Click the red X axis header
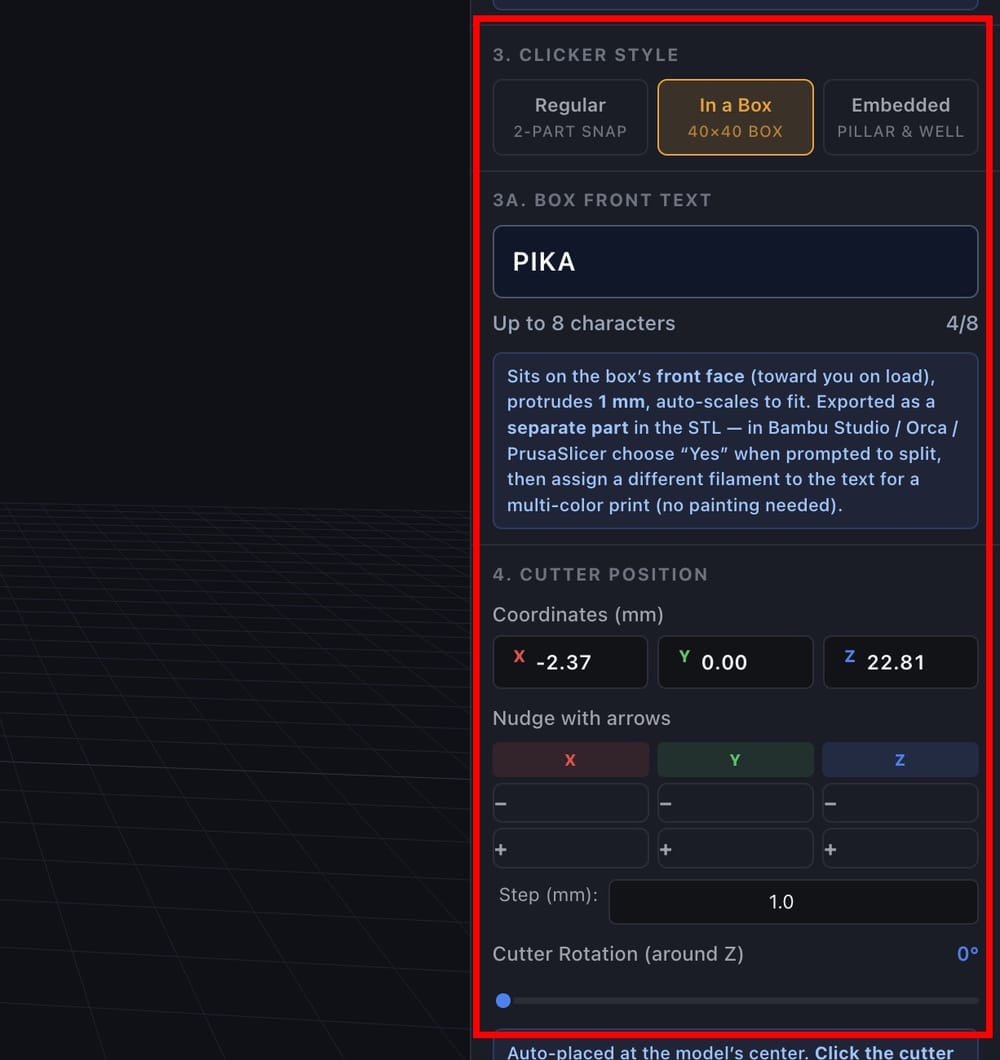This screenshot has width=1000, height=1060. [571, 760]
